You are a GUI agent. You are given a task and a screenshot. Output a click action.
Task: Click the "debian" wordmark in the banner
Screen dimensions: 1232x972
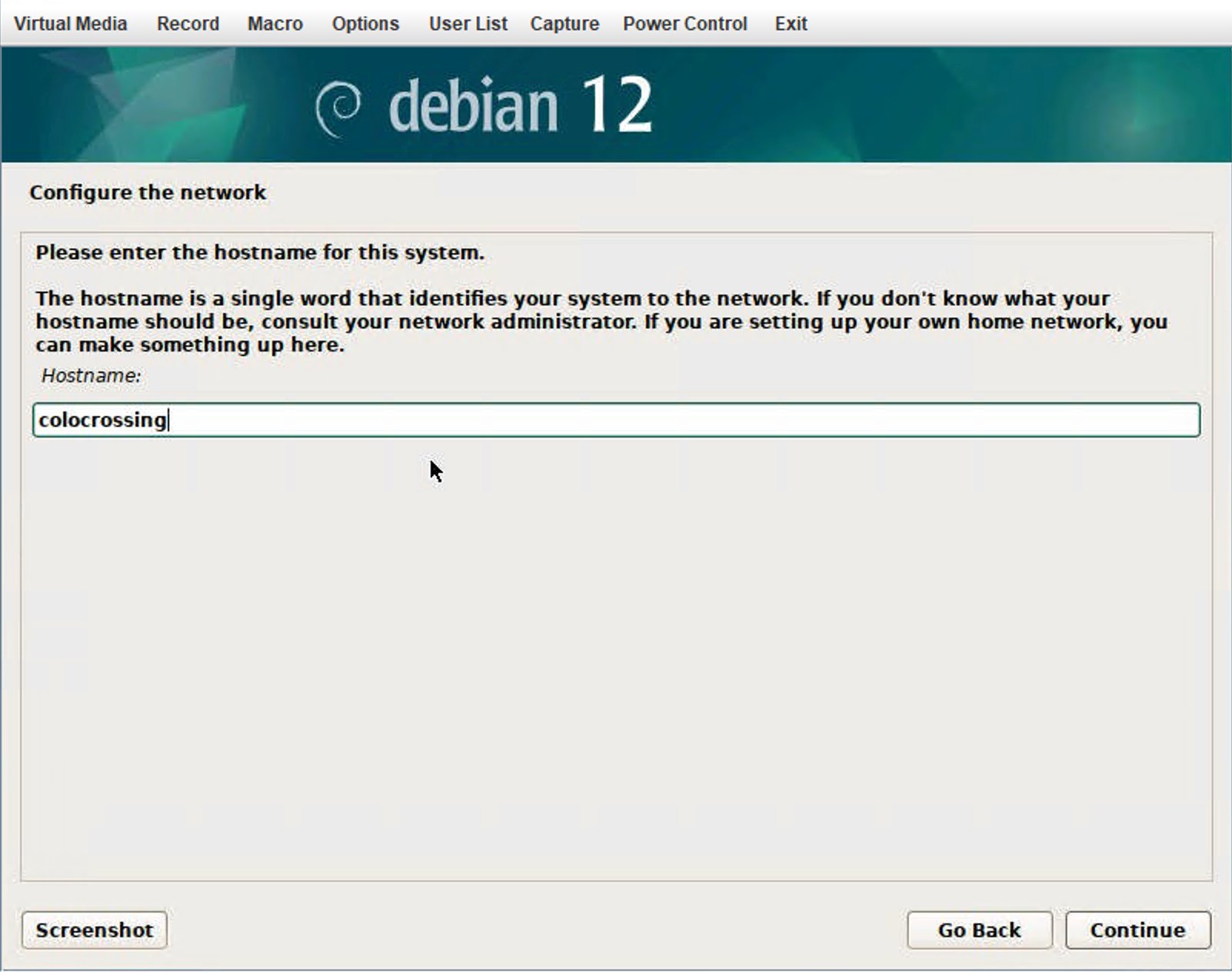(473, 106)
